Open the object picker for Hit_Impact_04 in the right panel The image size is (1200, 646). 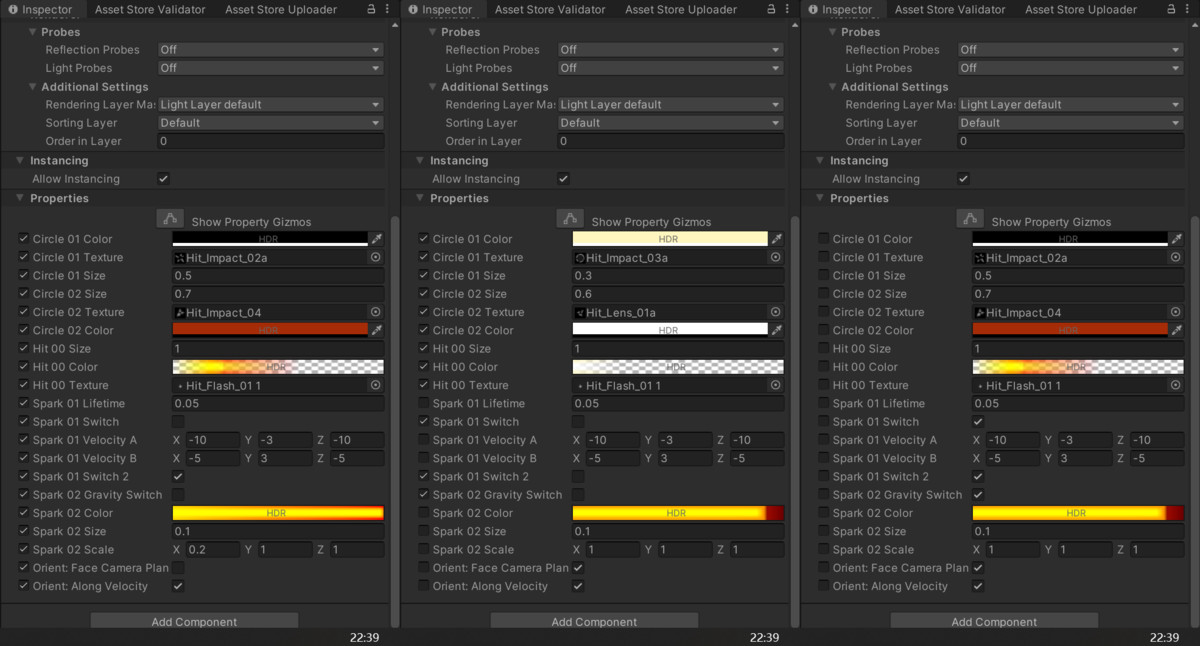(1176, 312)
